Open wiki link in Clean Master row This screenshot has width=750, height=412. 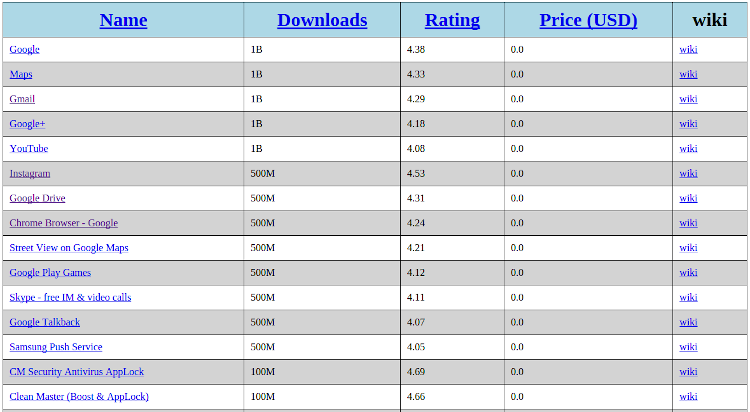(688, 397)
